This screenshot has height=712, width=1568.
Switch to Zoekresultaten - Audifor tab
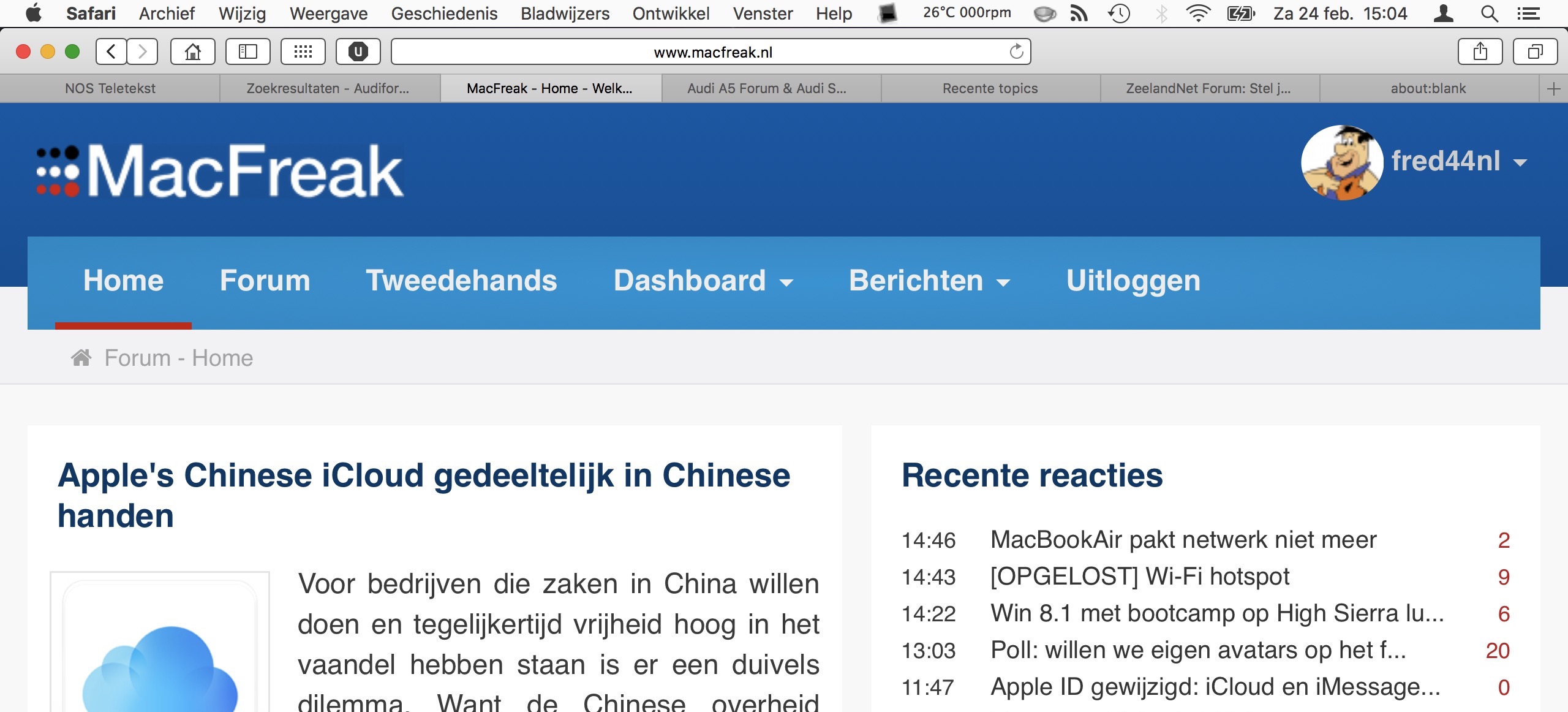(330, 89)
